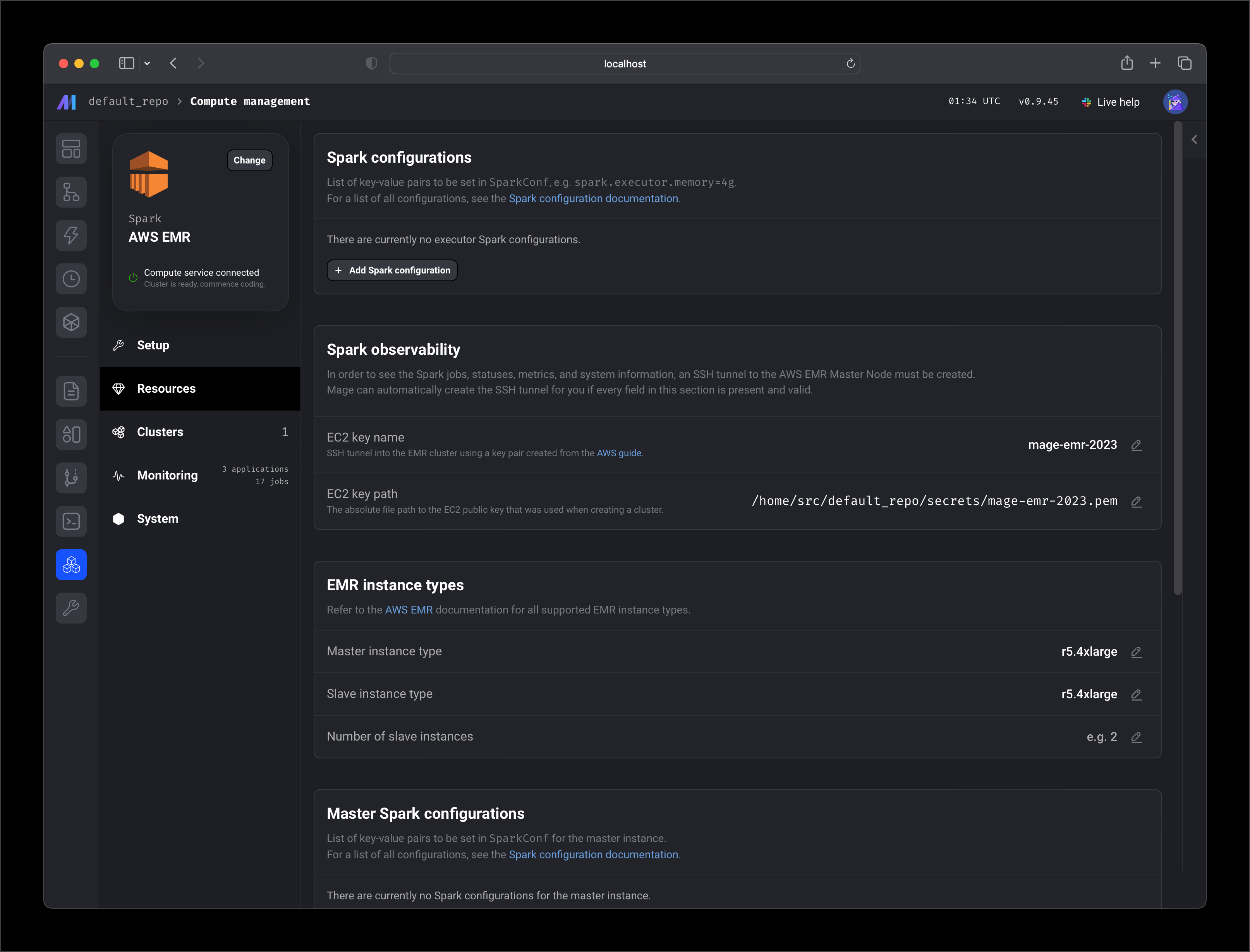Screen dimensions: 1250x952
Task: Click the mage-emr-2023 key name value
Action: click(x=1073, y=445)
